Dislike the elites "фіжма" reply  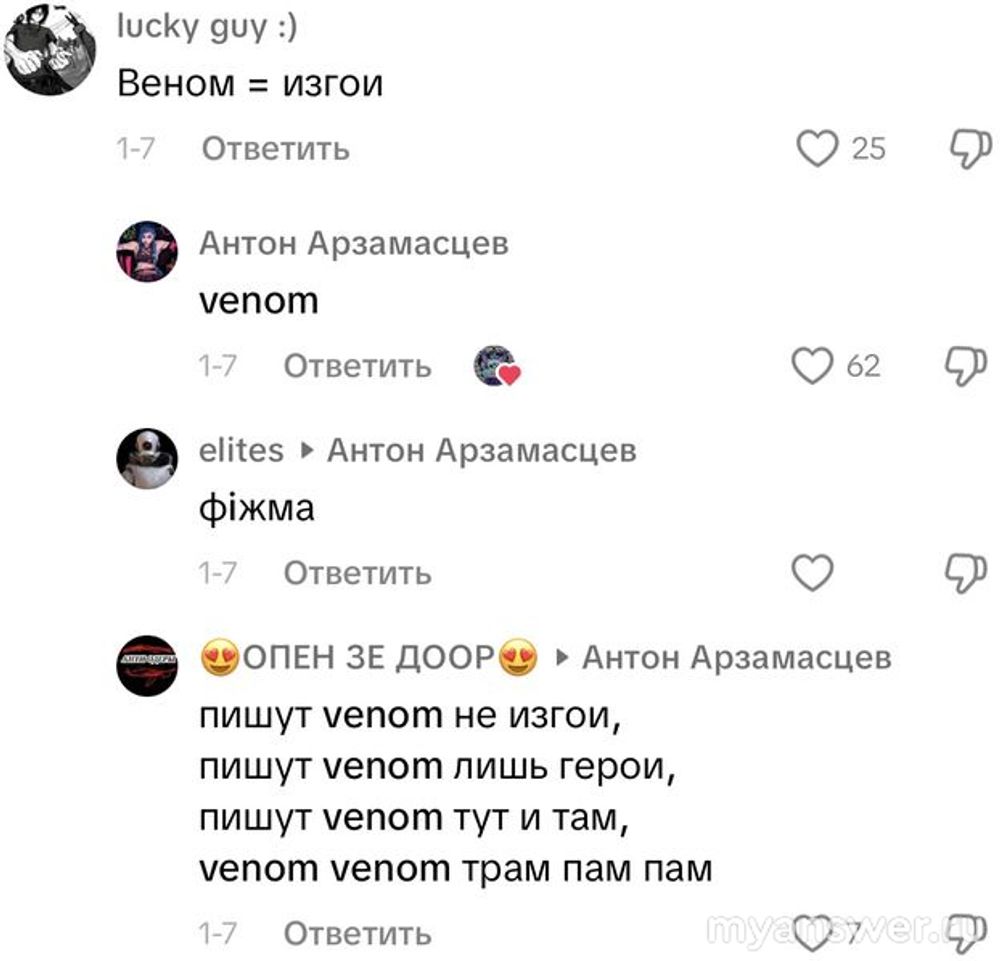click(966, 573)
